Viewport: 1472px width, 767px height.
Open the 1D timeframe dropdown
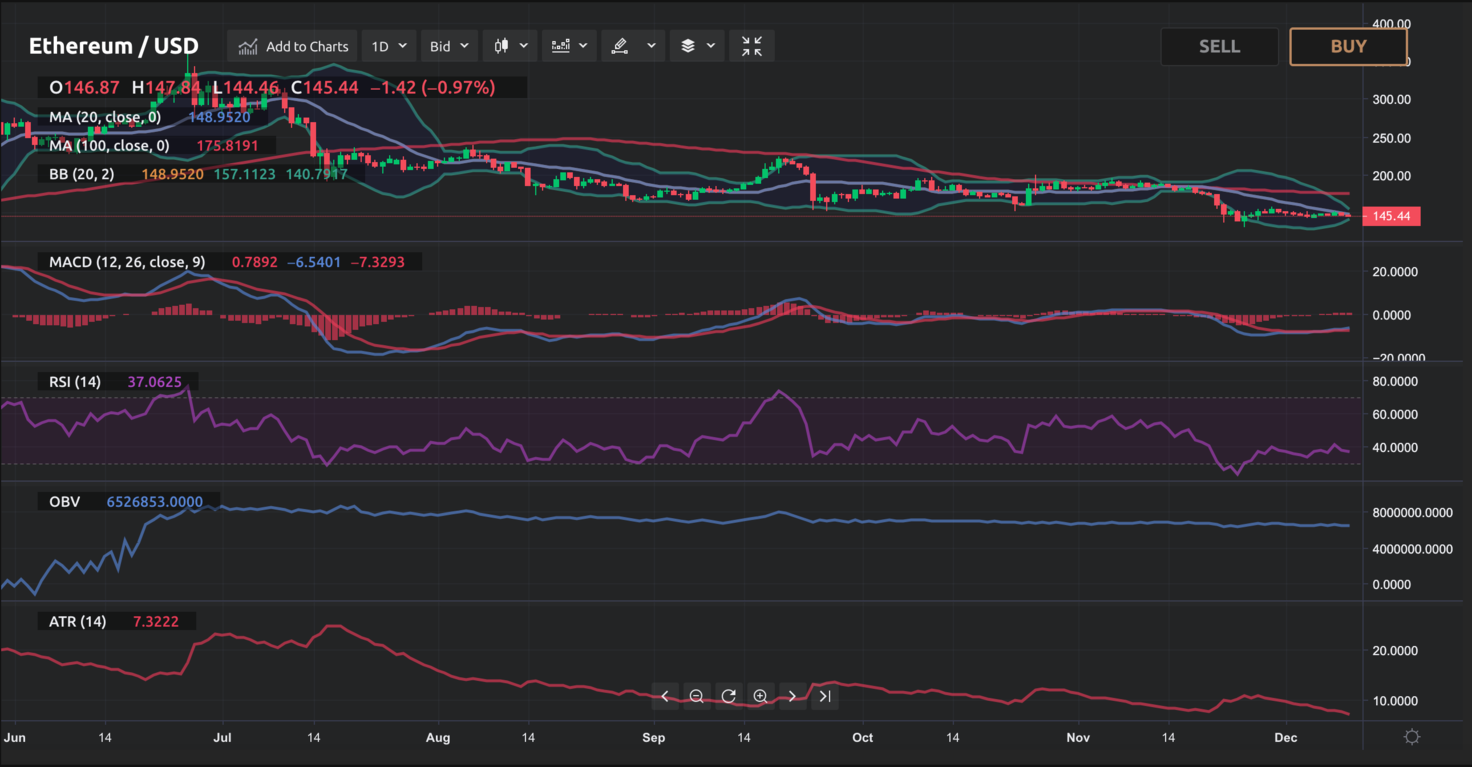point(388,45)
